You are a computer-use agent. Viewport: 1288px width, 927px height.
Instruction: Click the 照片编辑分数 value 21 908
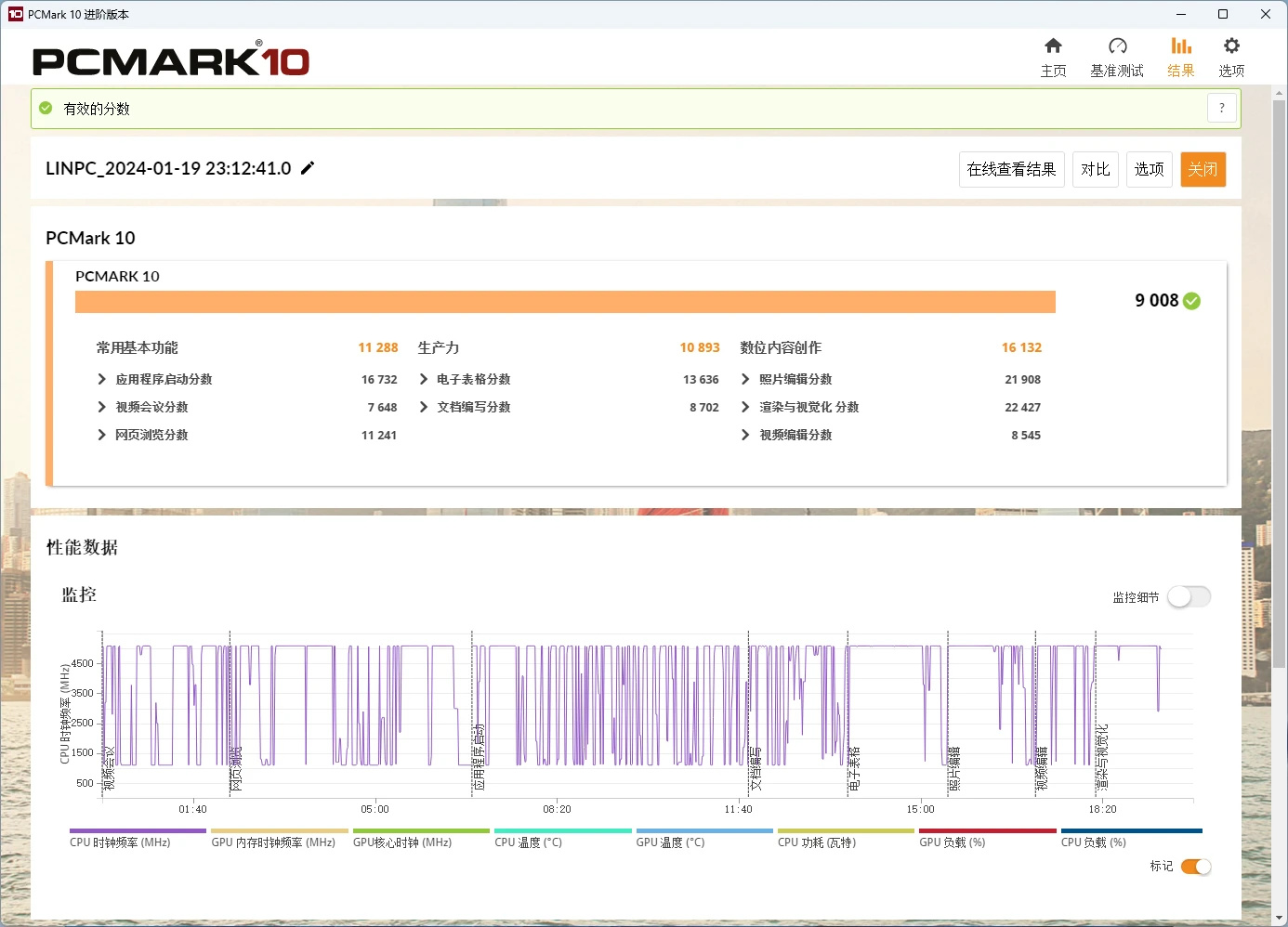tap(1022, 379)
